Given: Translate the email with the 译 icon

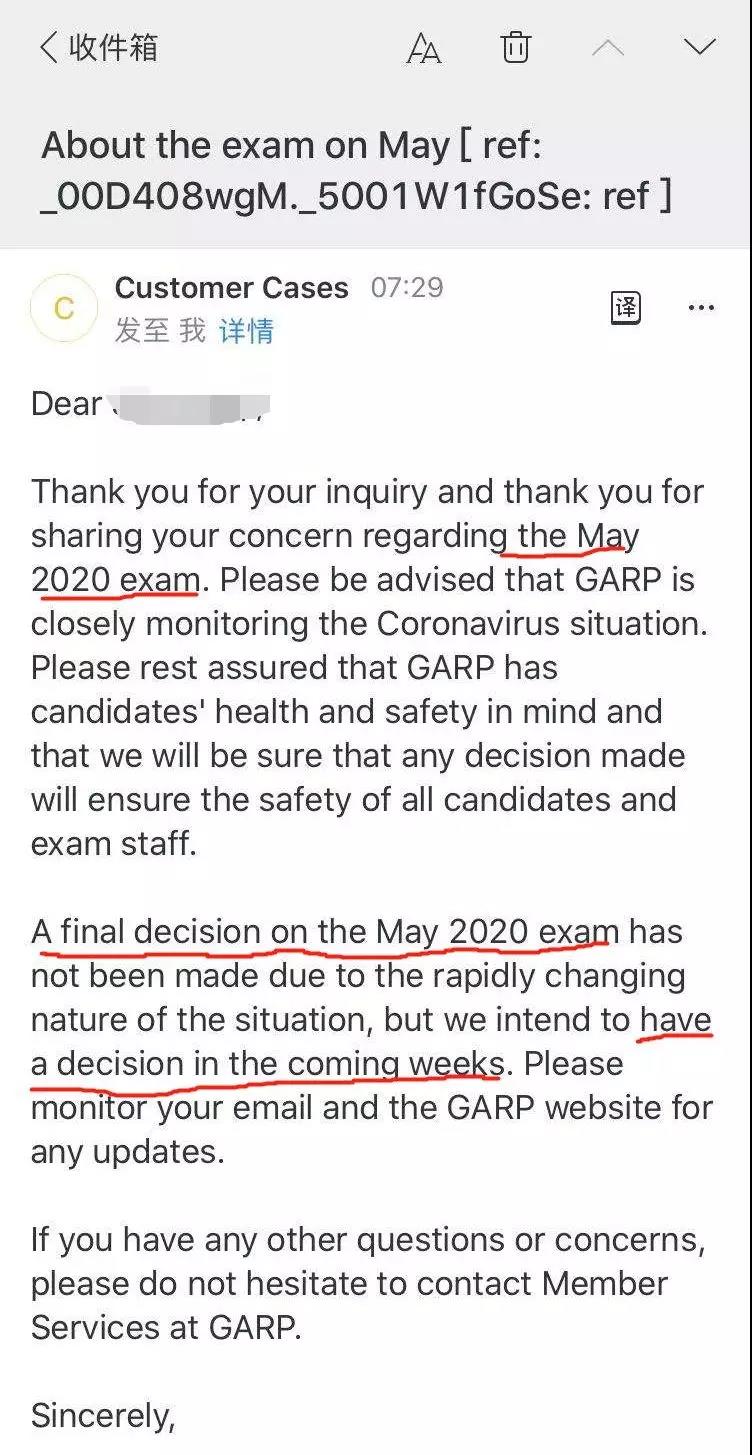Looking at the screenshot, I should click(626, 307).
